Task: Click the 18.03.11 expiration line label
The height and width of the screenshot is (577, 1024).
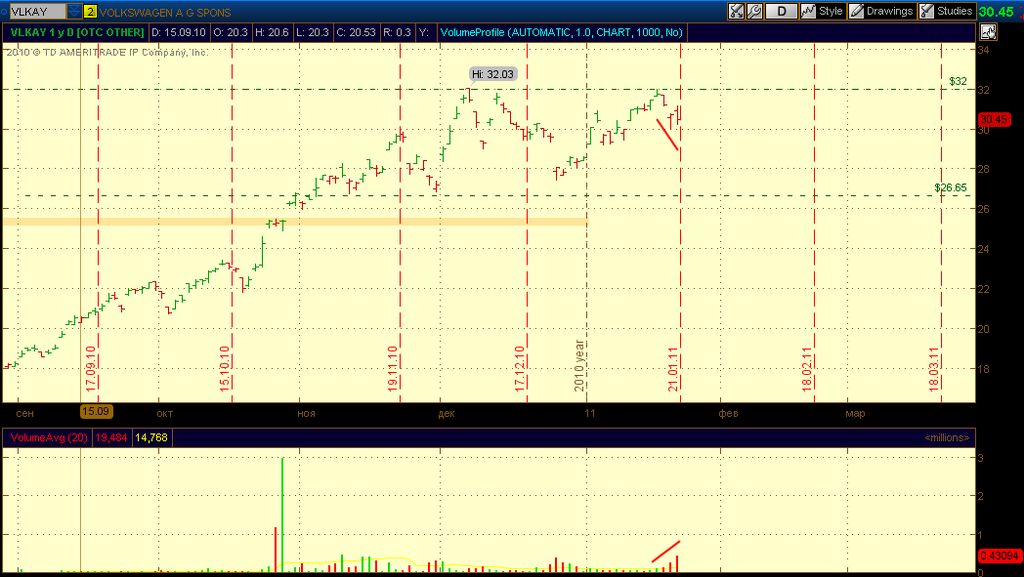Action: coord(934,369)
